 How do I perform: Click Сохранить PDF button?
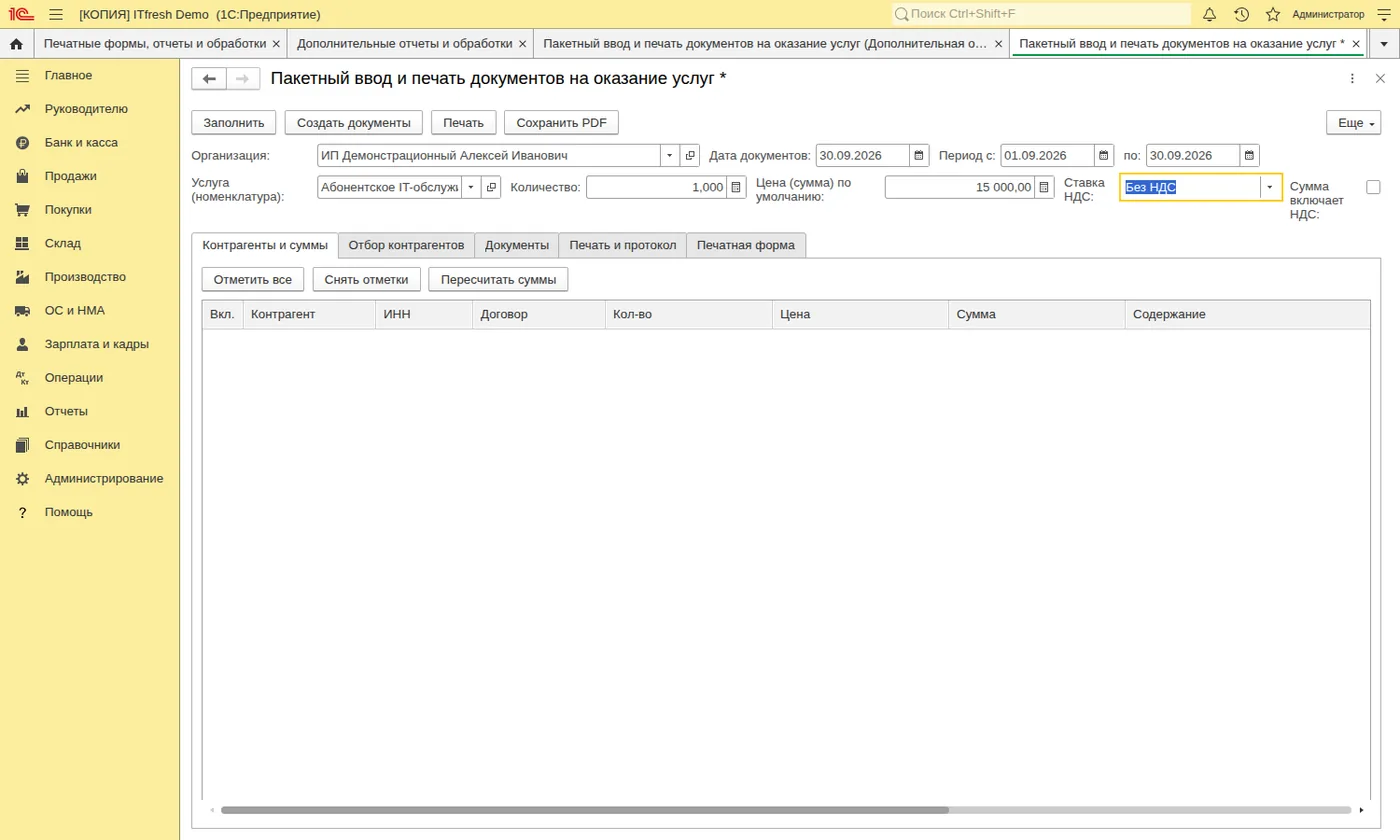[x=562, y=123]
